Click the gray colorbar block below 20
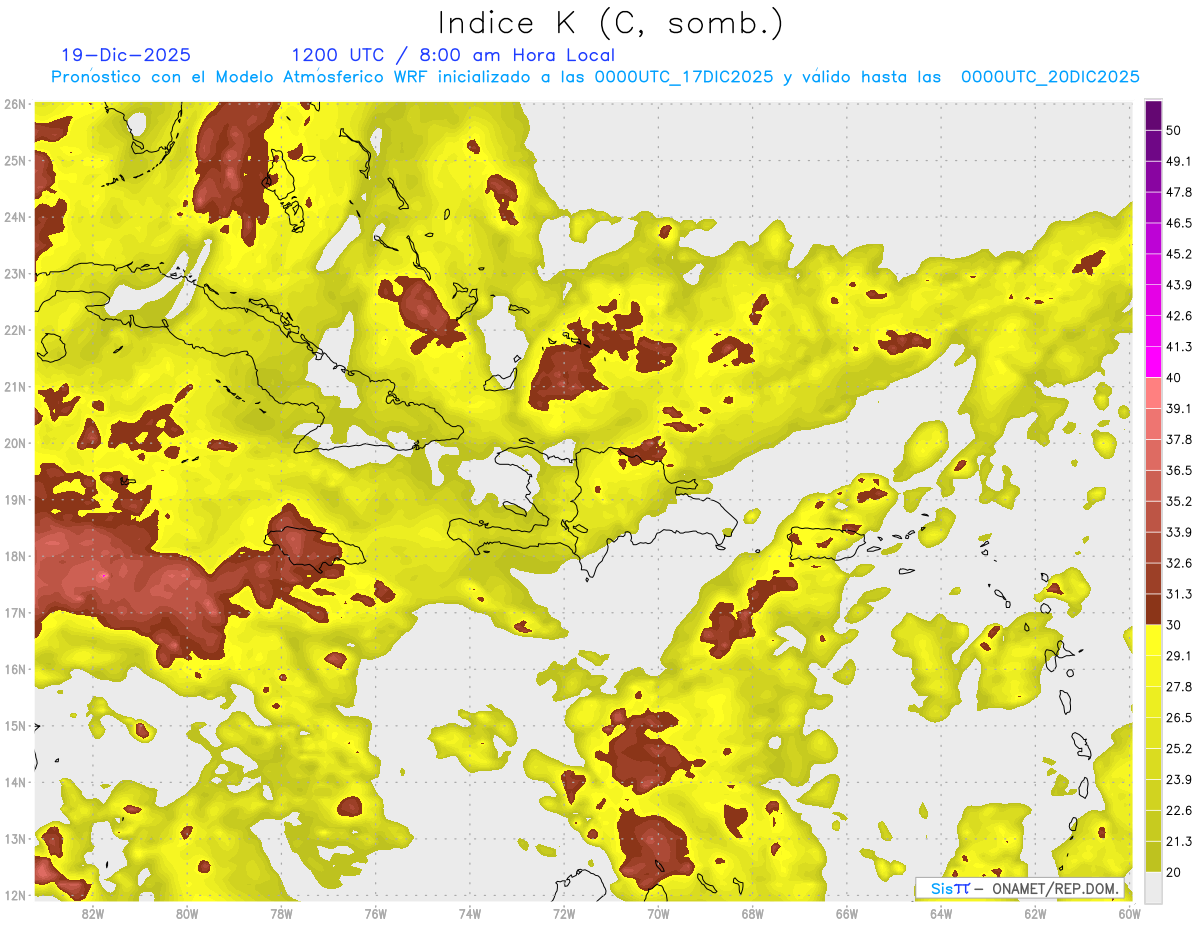 (1153, 888)
